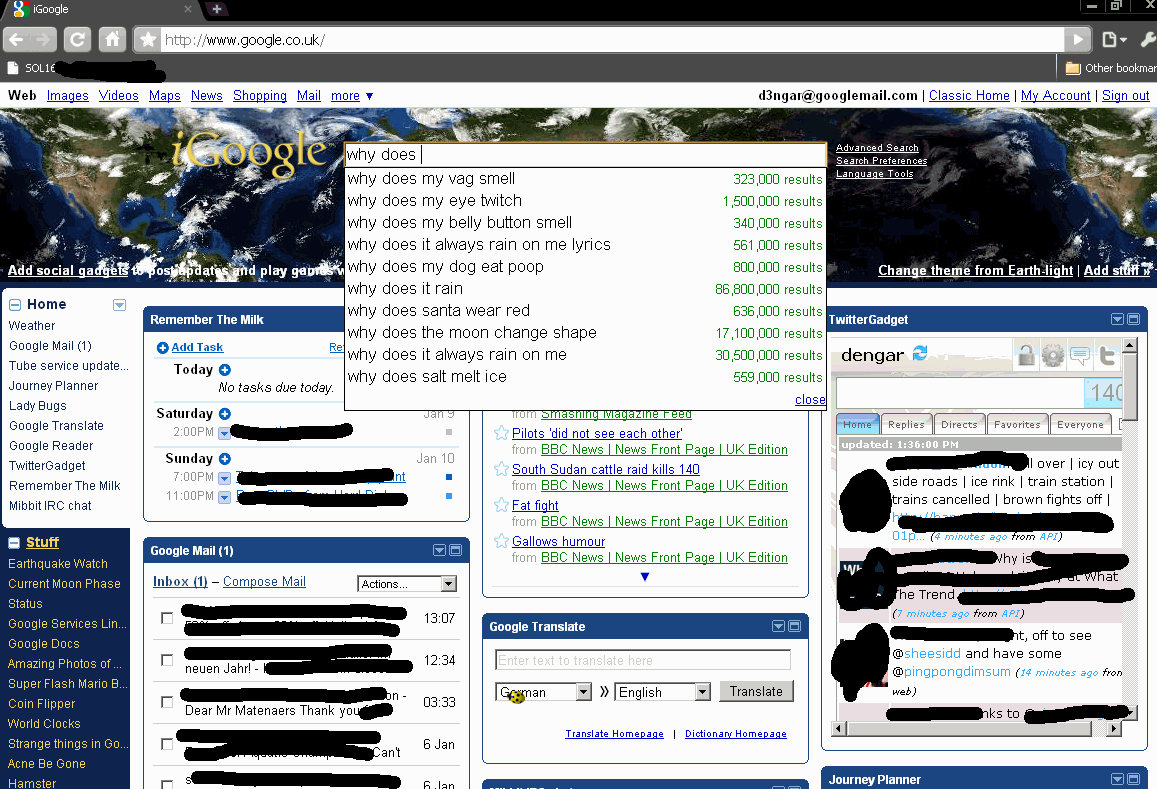The height and width of the screenshot is (789, 1157).
Task: Star the 'Pilots did not see each other' story
Action: [x=501, y=433]
